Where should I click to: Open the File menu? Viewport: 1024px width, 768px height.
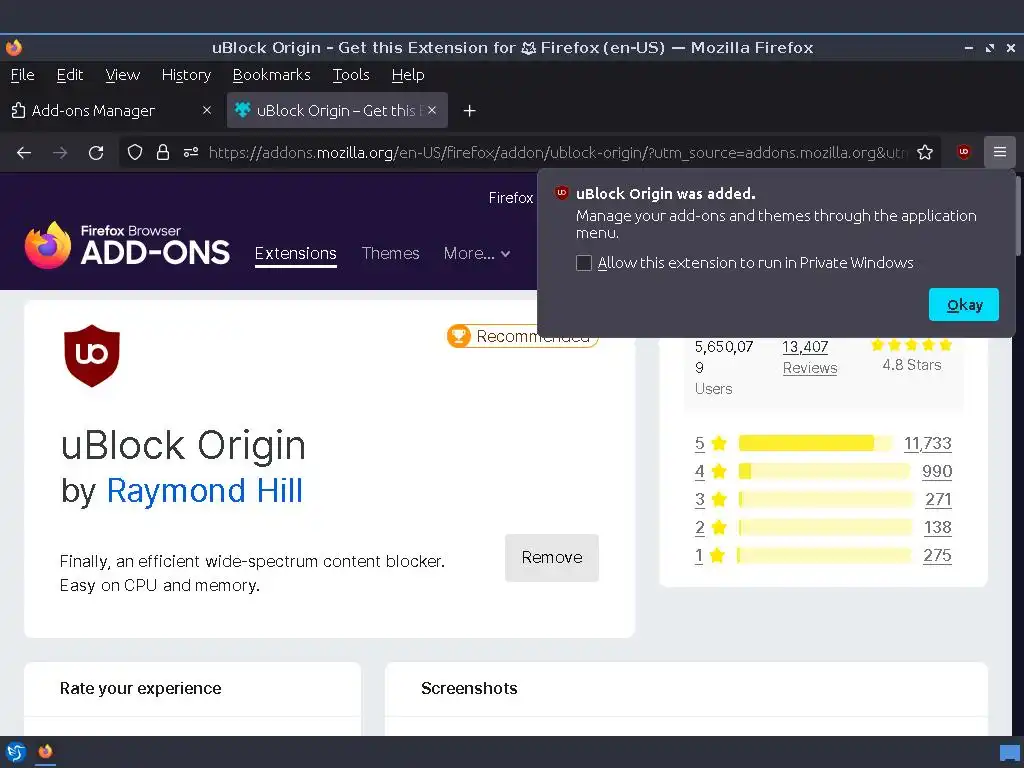point(22,75)
